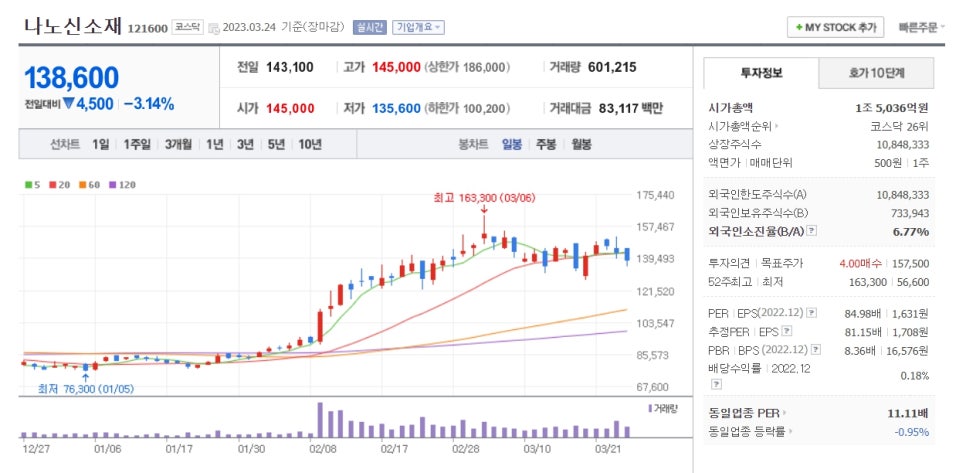Click help icon next to PBR BPS(2022.12)
Screen dimensions: 966x473
tap(816, 350)
